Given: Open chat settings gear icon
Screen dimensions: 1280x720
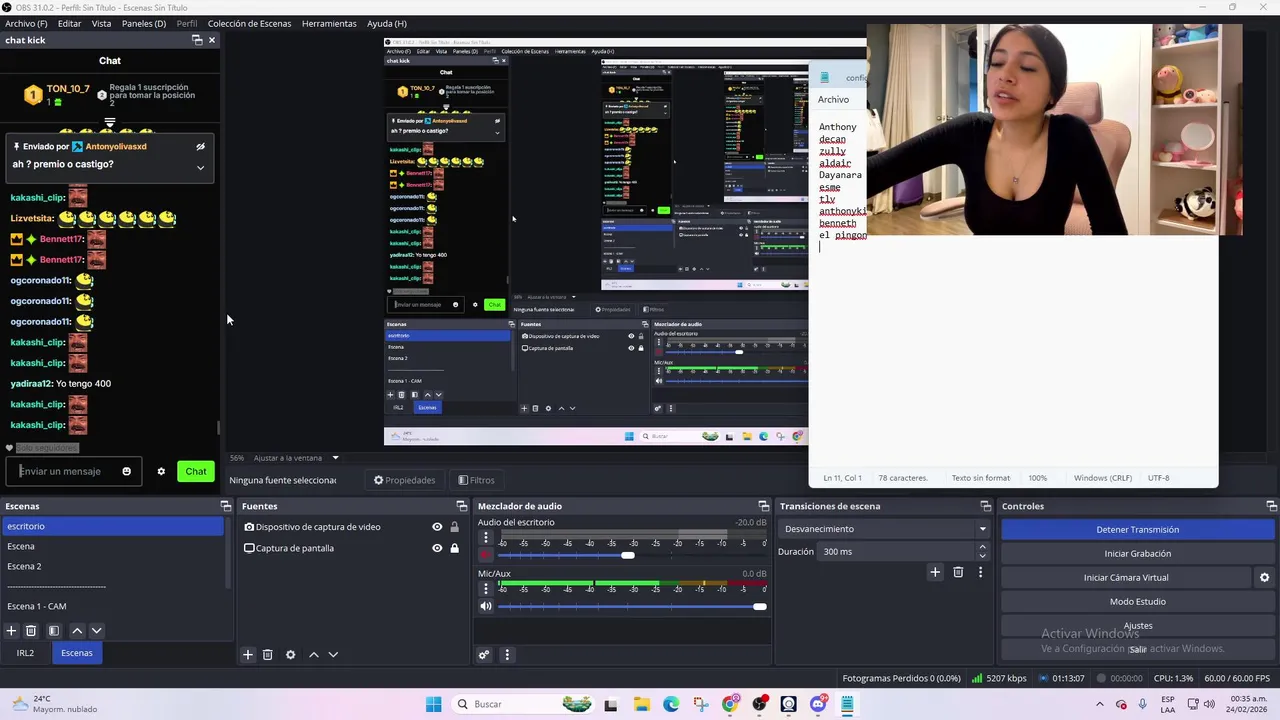Looking at the screenshot, I should click(x=161, y=472).
